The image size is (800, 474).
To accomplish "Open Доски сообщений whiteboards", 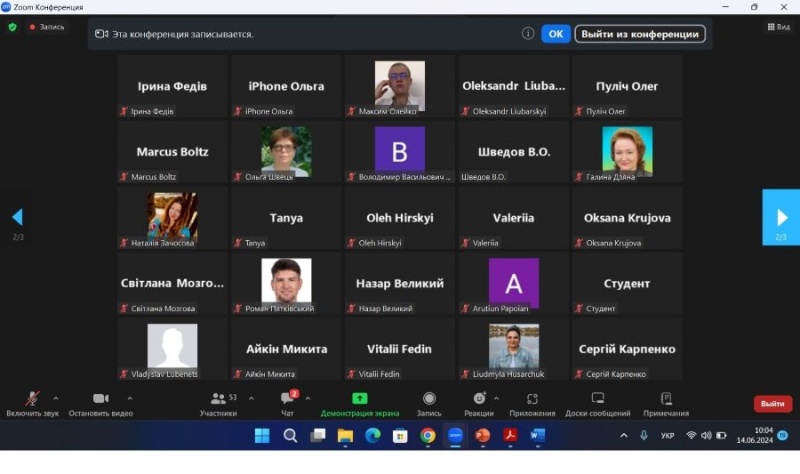I will tap(598, 399).
